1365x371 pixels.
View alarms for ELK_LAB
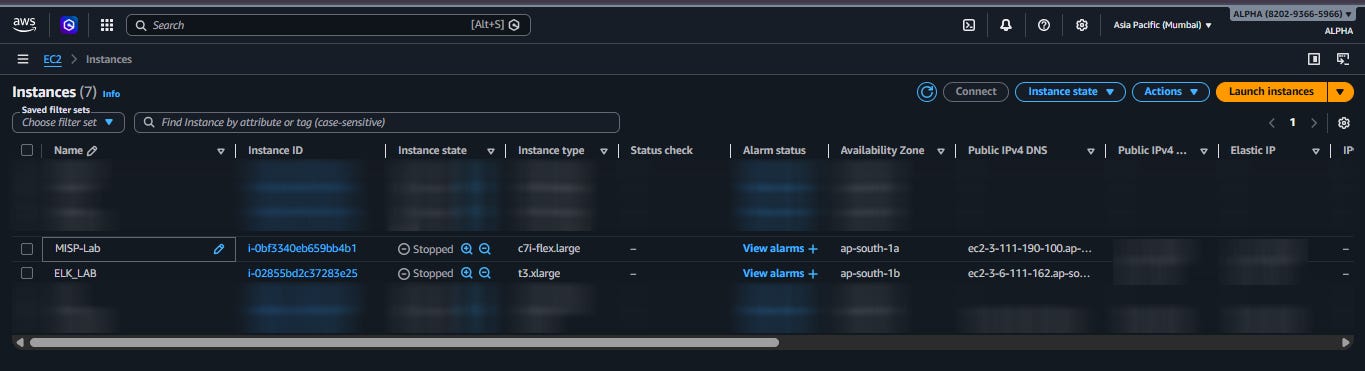pyautogui.click(x=774, y=273)
